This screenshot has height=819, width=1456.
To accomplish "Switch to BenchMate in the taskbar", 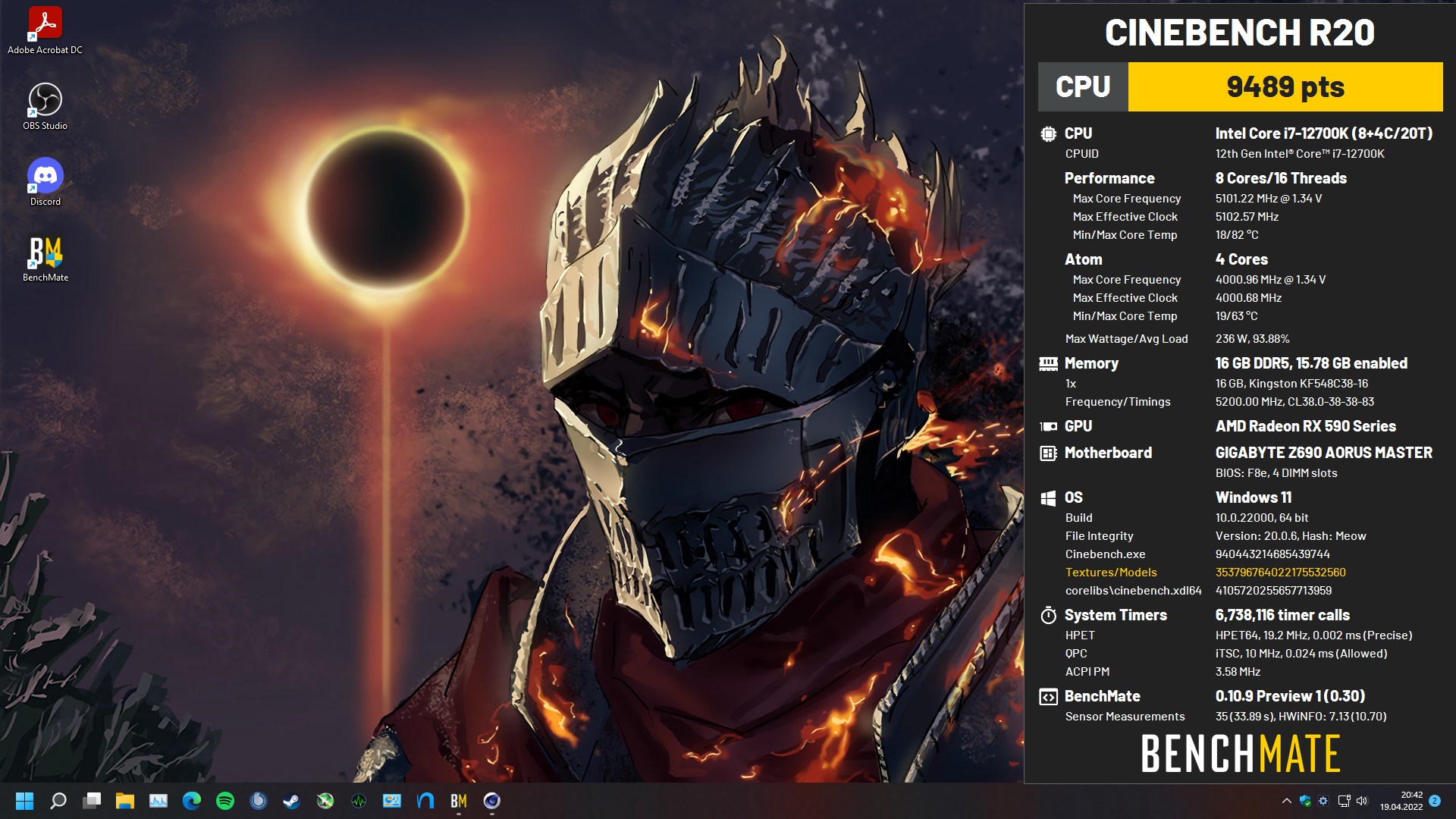I will pos(459,801).
